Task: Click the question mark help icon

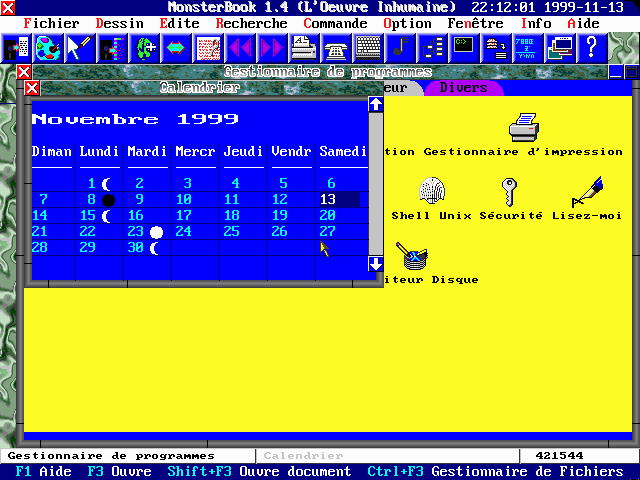Action: tap(591, 48)
